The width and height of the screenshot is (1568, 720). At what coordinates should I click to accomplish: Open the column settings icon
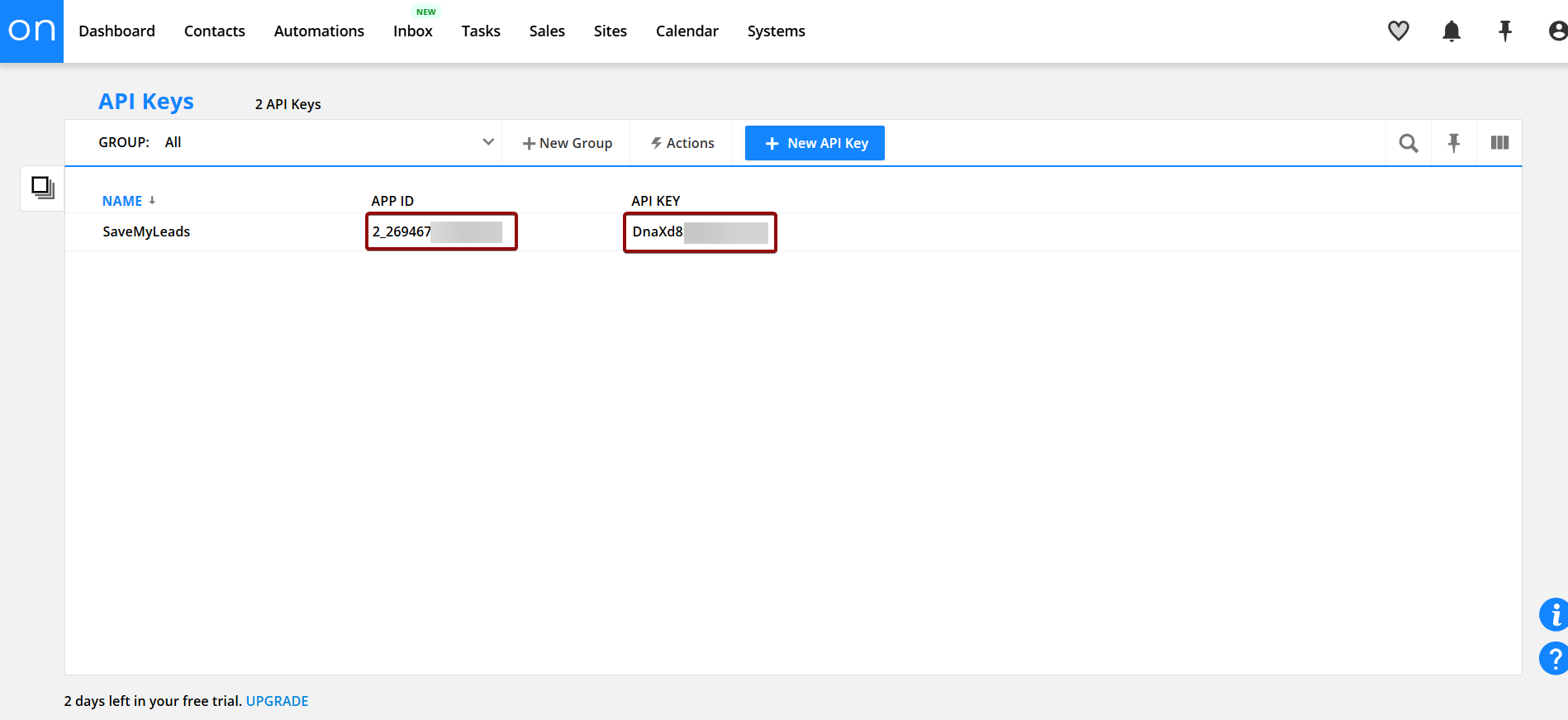coord(1499,143)
